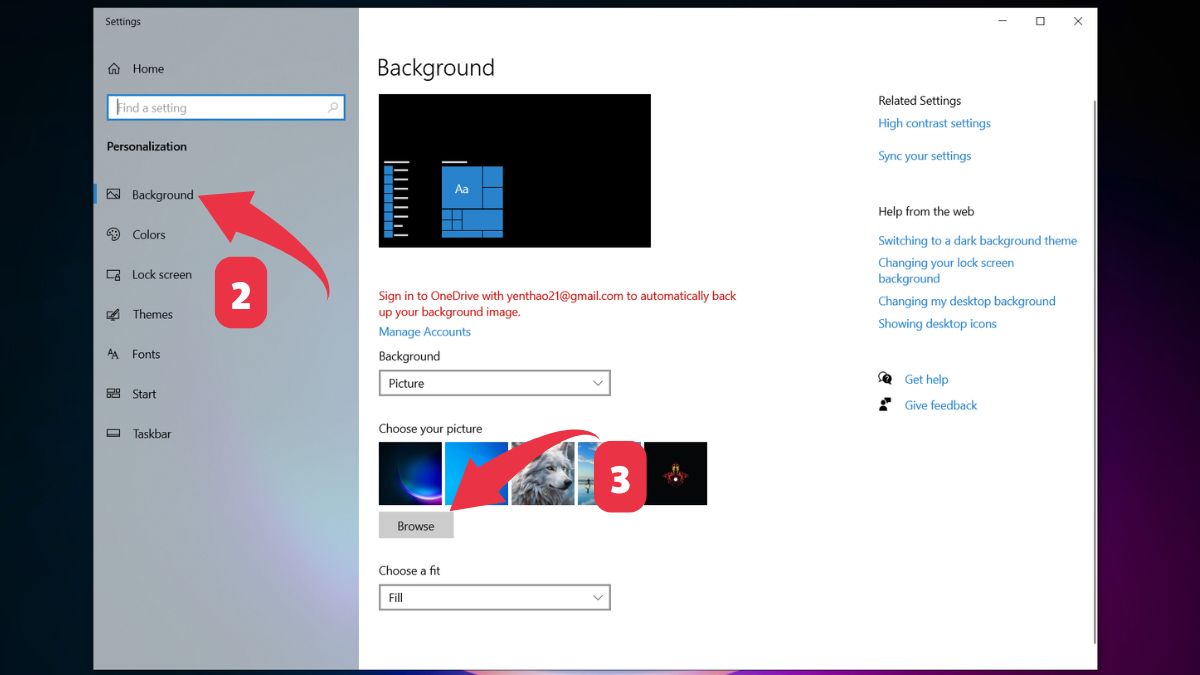Image resolution: width=1200 pixels, height=675 pixels.
Task: Click the Manage Accounts link
Action: pos(424,331)
